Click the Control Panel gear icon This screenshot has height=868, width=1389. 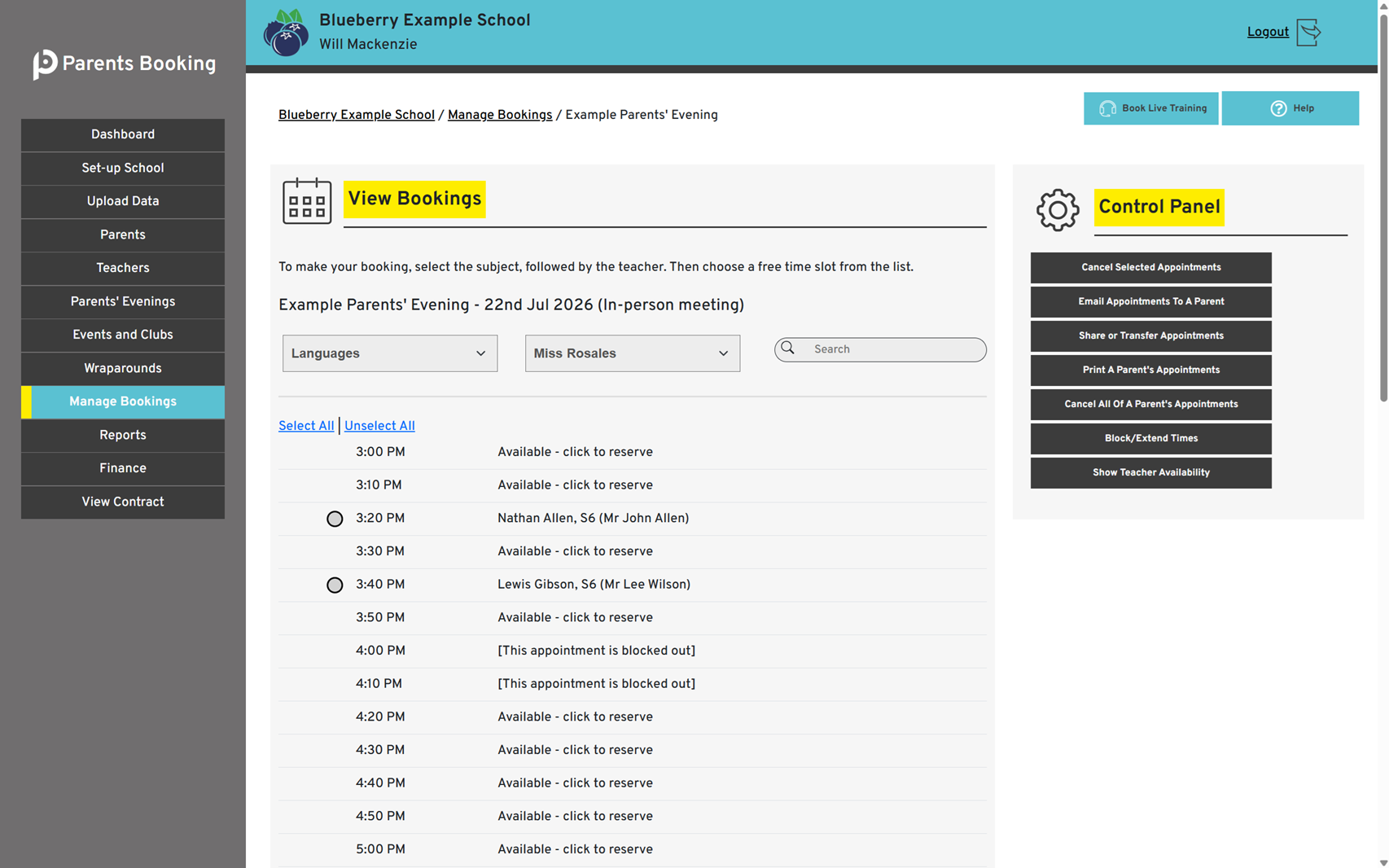tap(1058, 210)
